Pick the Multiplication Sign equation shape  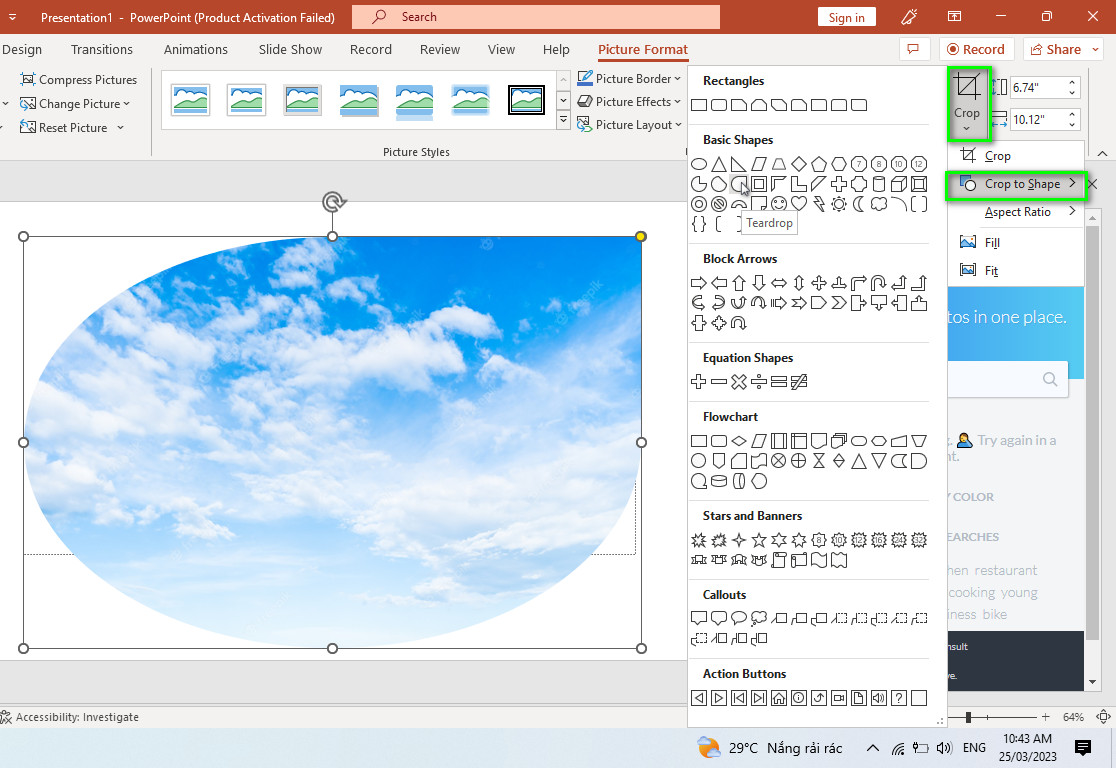click(x=739, y=382)
